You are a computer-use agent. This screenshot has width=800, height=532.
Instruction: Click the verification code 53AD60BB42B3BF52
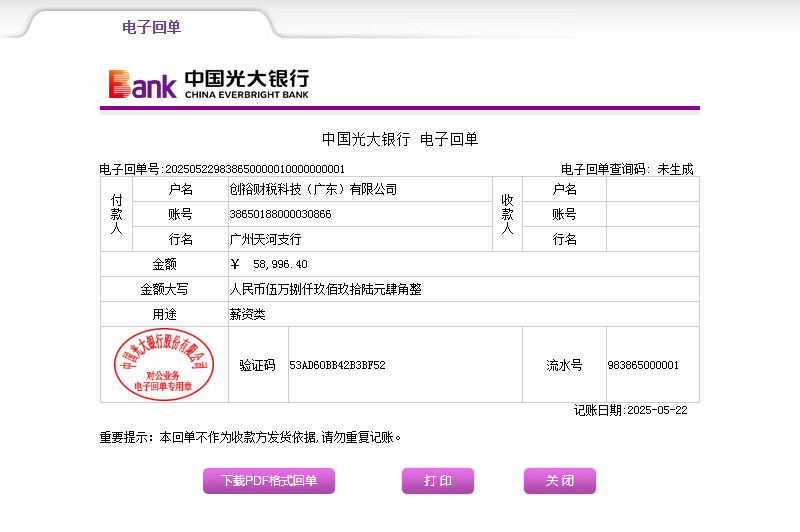(x=337, y=365)
